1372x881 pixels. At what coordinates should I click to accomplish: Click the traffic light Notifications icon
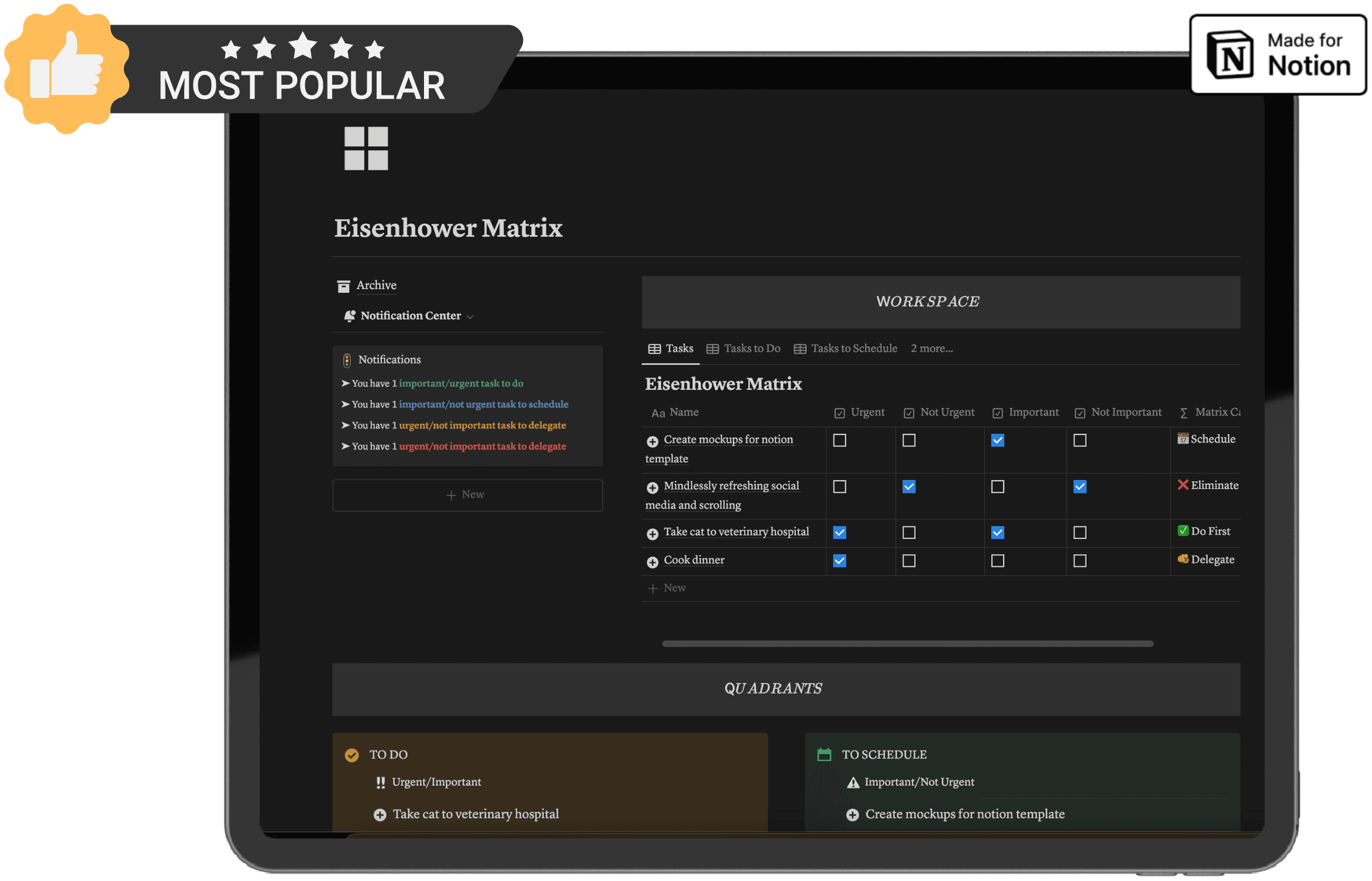click(x=347, y=360)
